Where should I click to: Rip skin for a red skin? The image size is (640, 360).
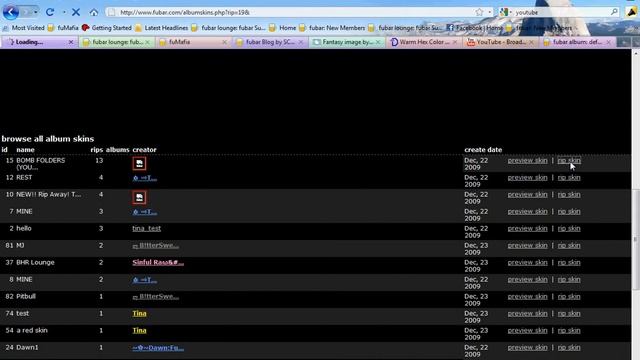tap(569, 331)
